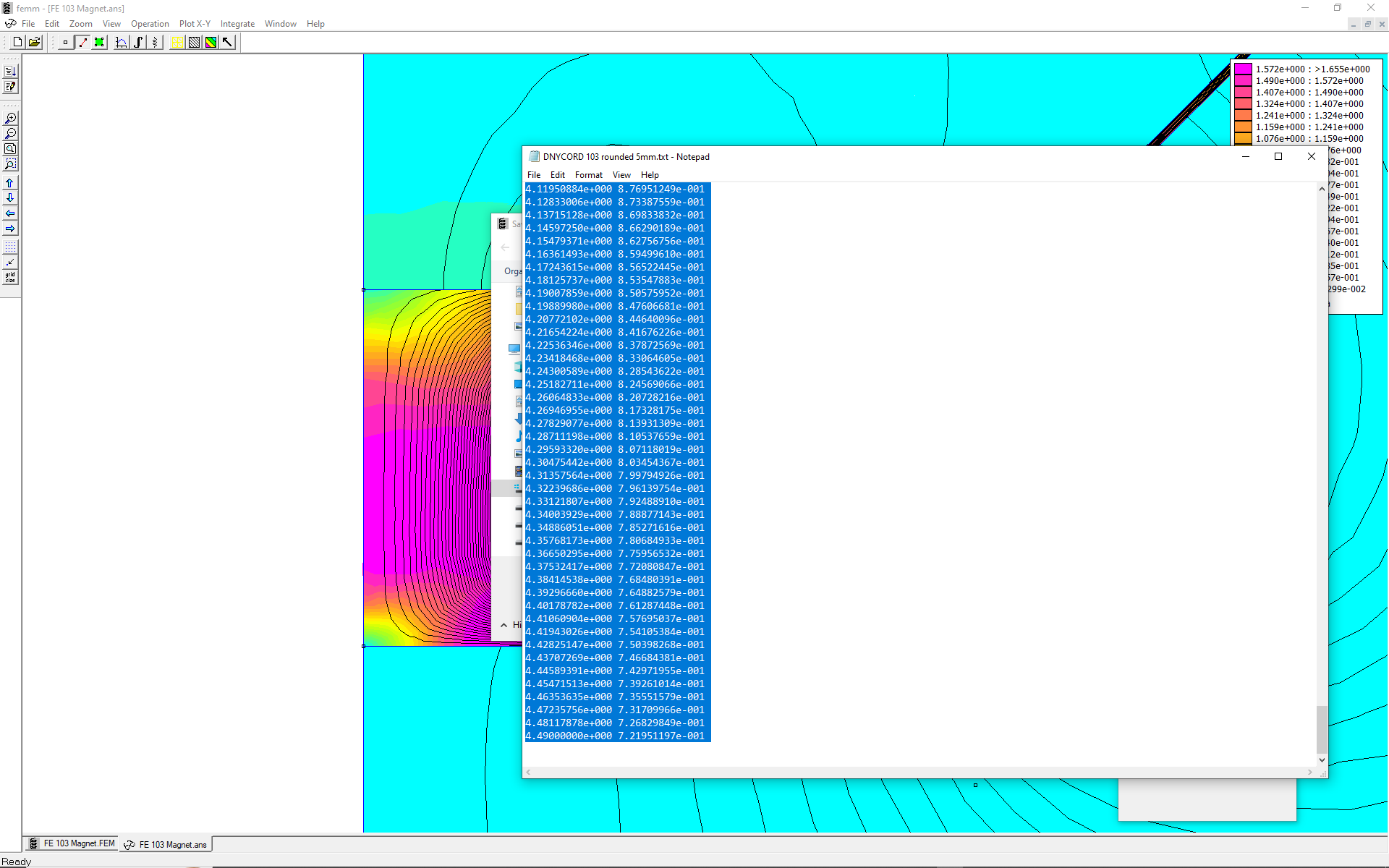Restore the inner FEMM document window

tap(1367, 24)
